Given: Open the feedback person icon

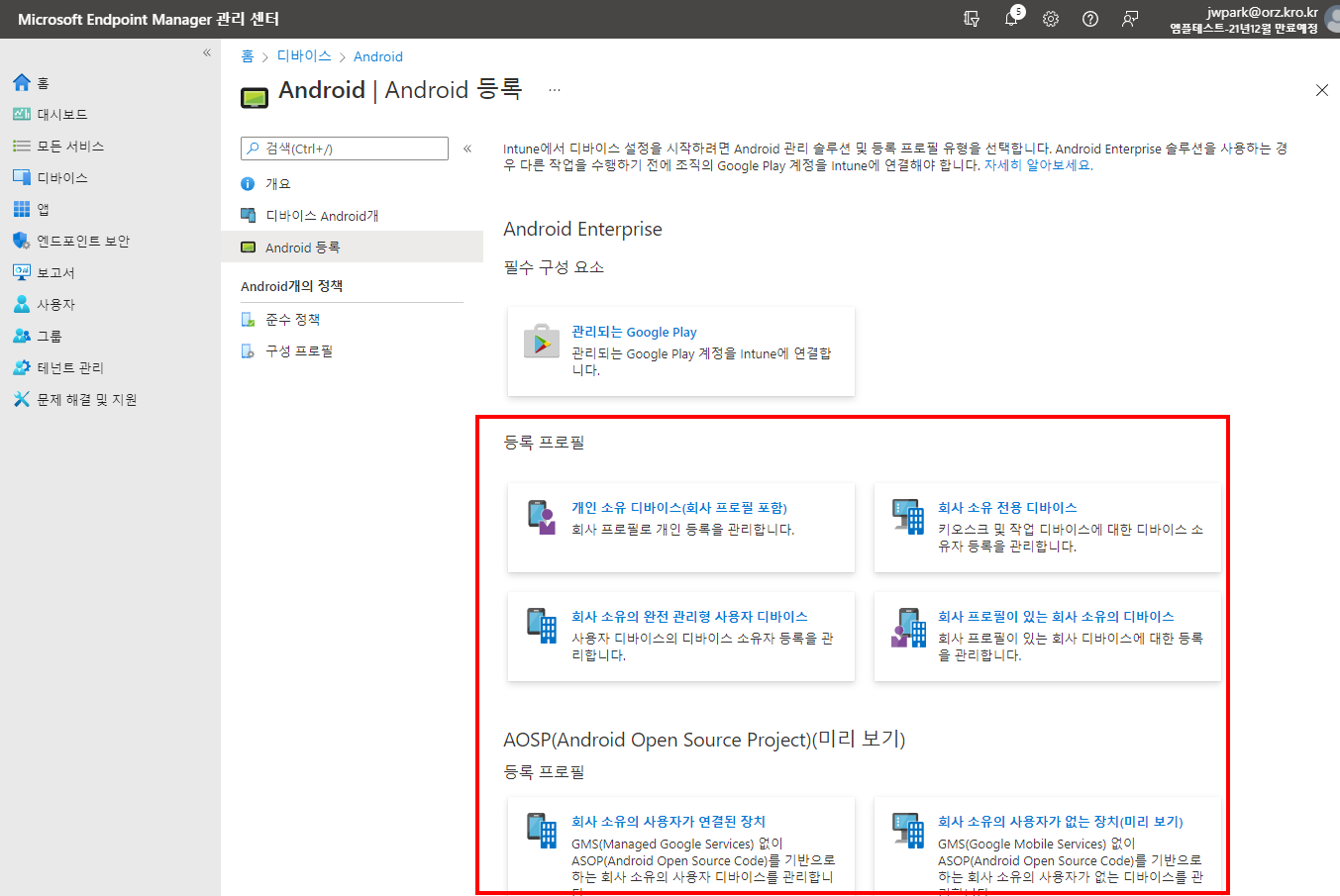Looking at the screenshot, I should [x=1130, y=19].
